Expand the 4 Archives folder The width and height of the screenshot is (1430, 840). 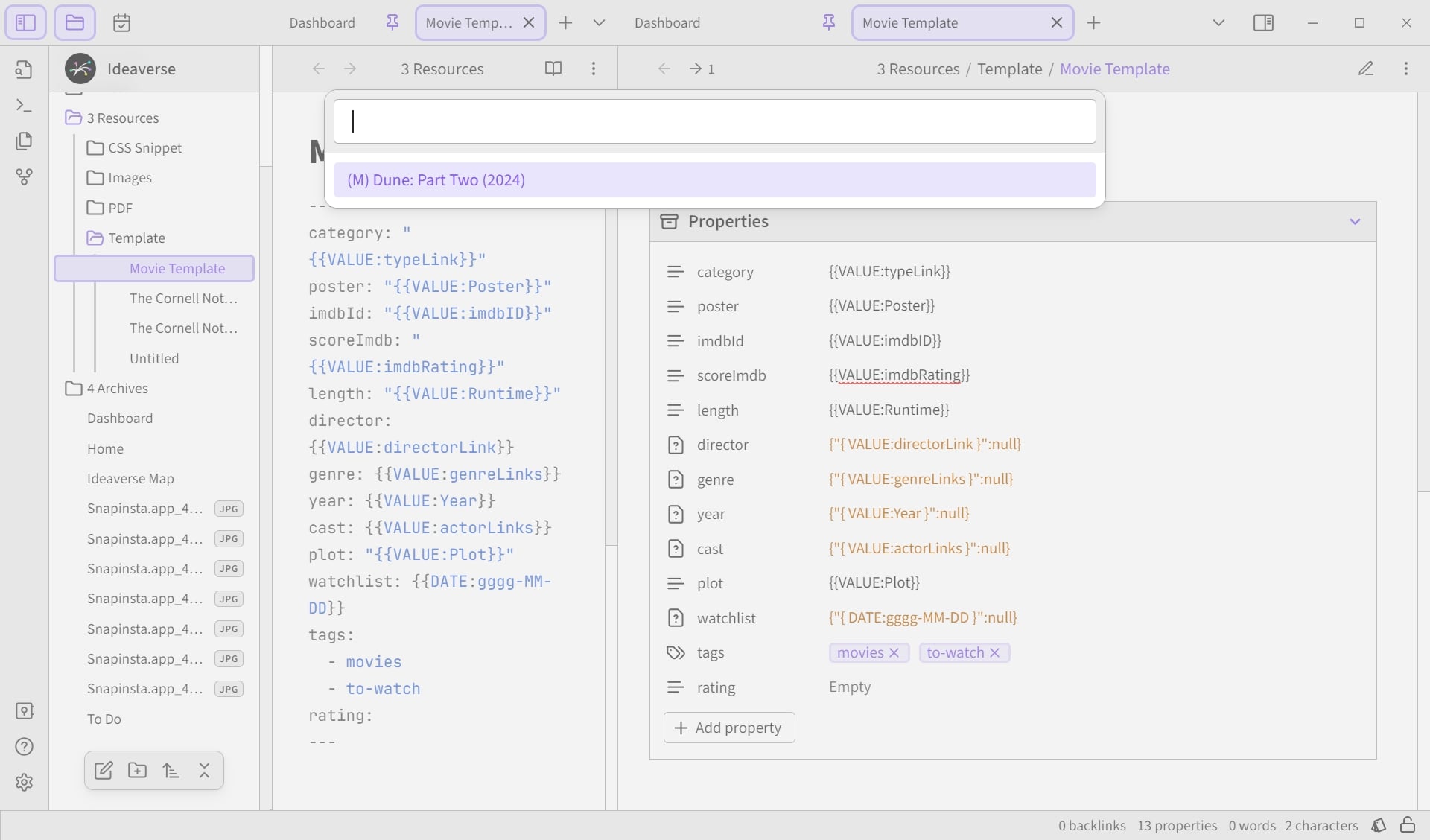(107, 388)
